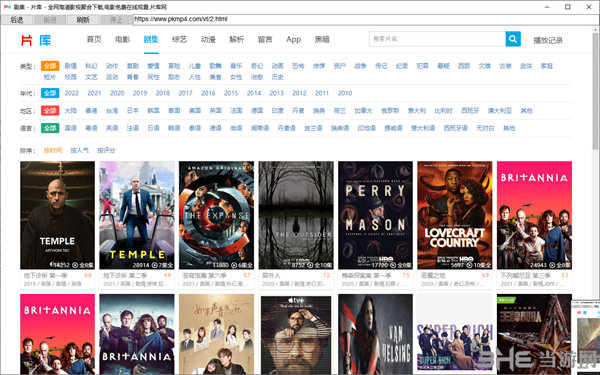Sort results by 按人气 popularity
600x375 pixels.
[79, 150]
